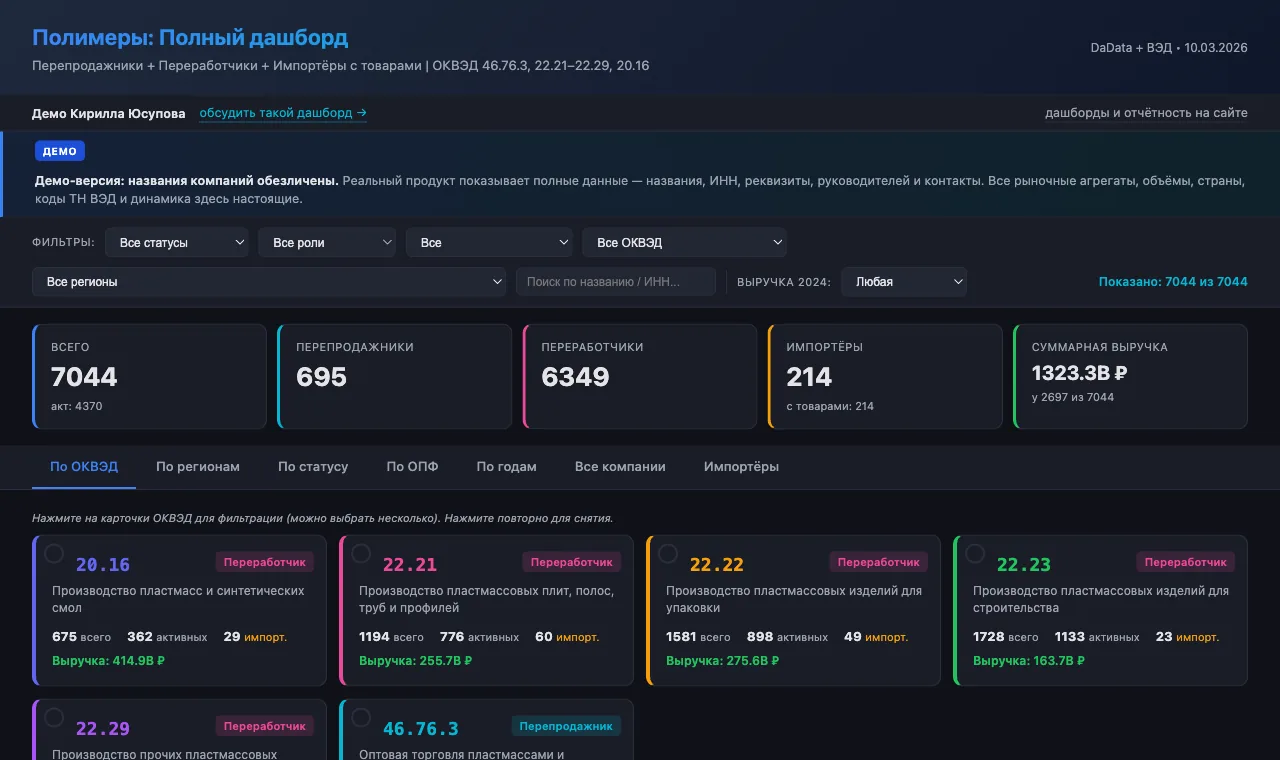Click the 'ВСЕГО 7044' summary card
1280x760 pixels.
click(x=149, y=376)
